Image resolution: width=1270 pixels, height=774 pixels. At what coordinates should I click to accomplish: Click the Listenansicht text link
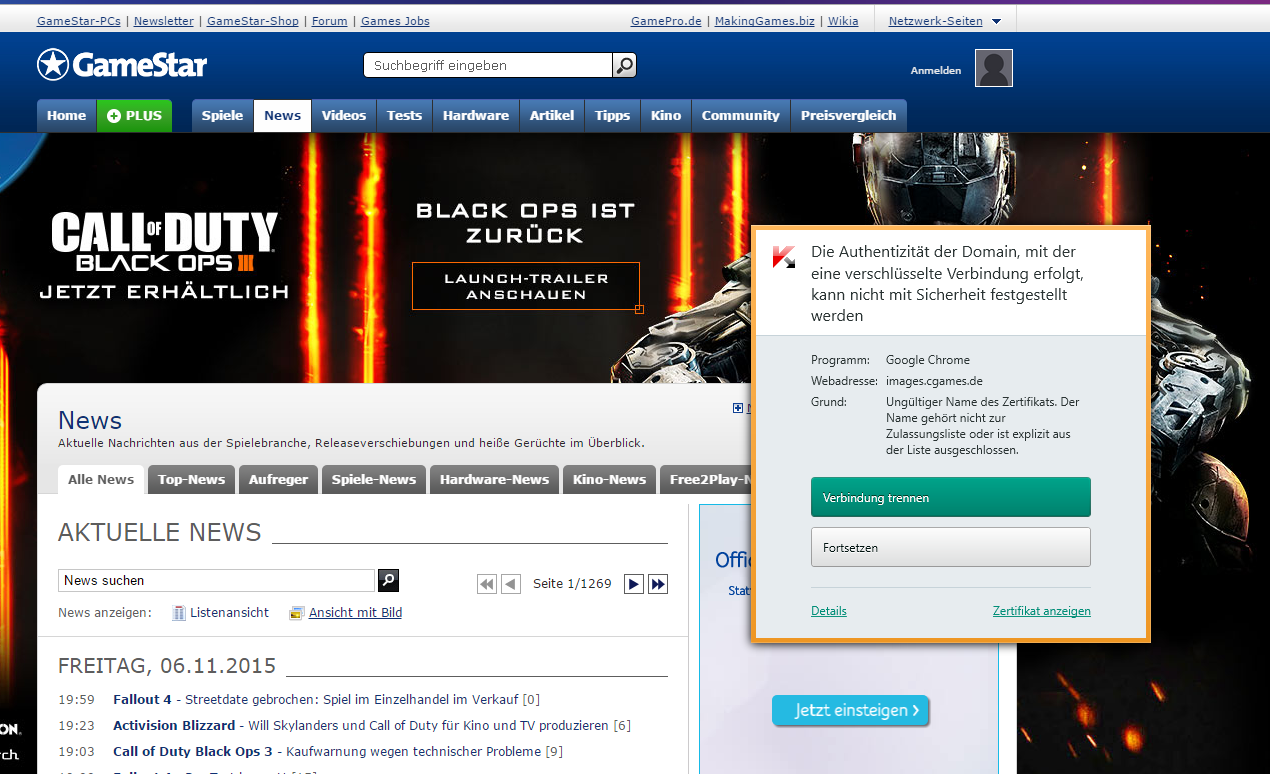coord(229,613)
